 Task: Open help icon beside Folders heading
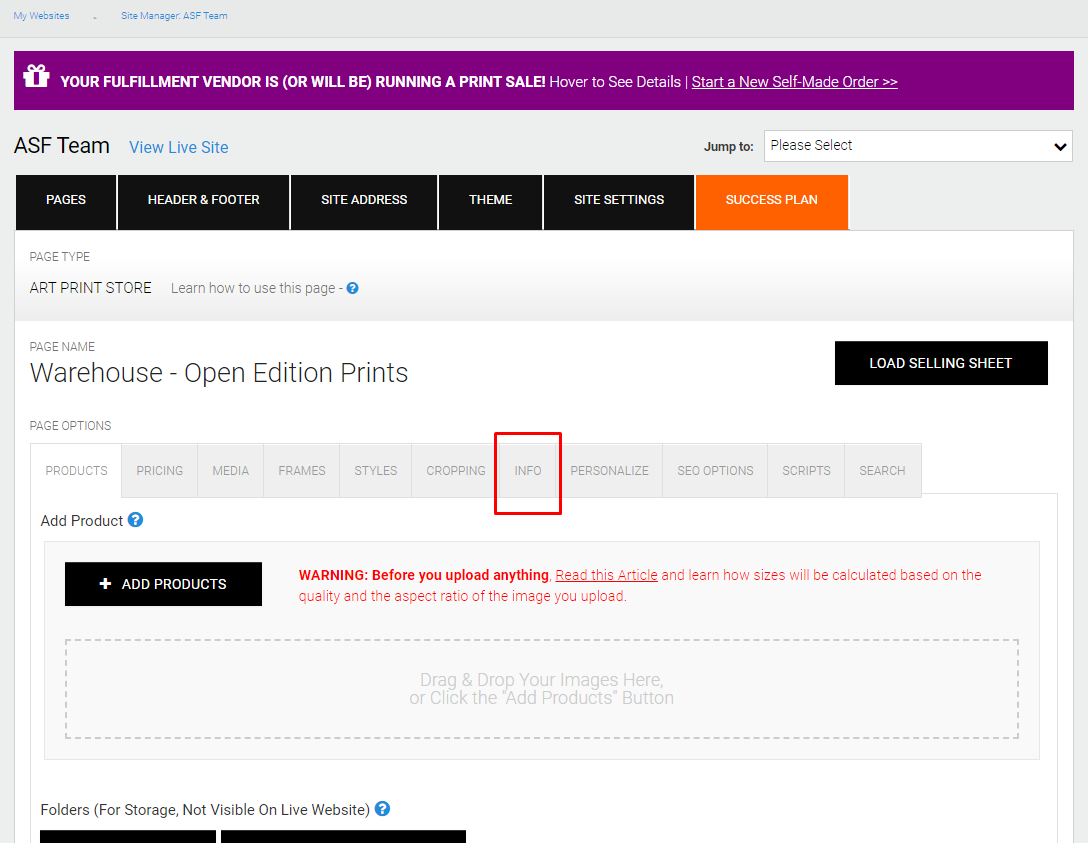tap(382, 808)
